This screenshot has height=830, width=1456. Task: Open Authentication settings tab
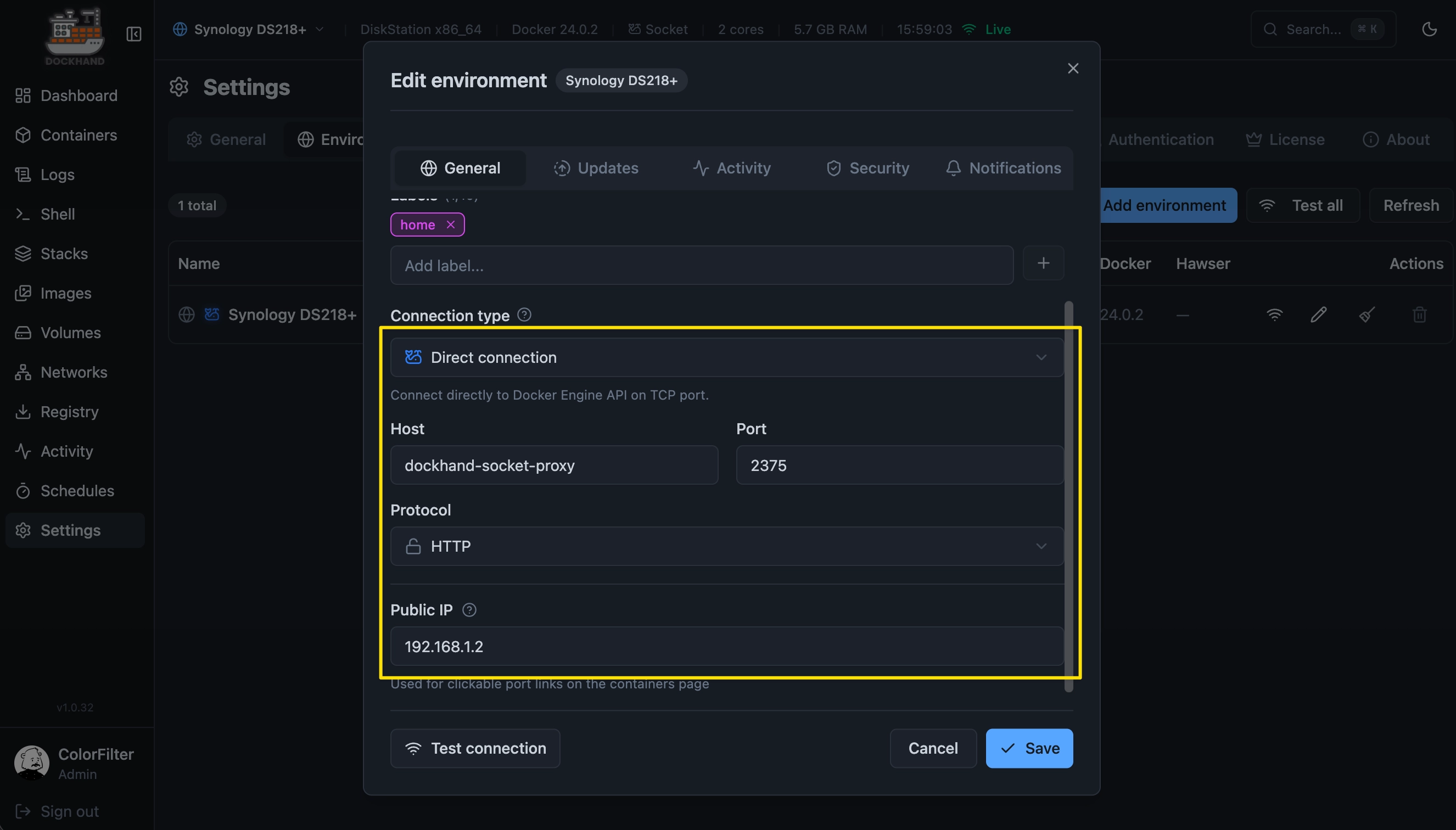(1161, 139)
